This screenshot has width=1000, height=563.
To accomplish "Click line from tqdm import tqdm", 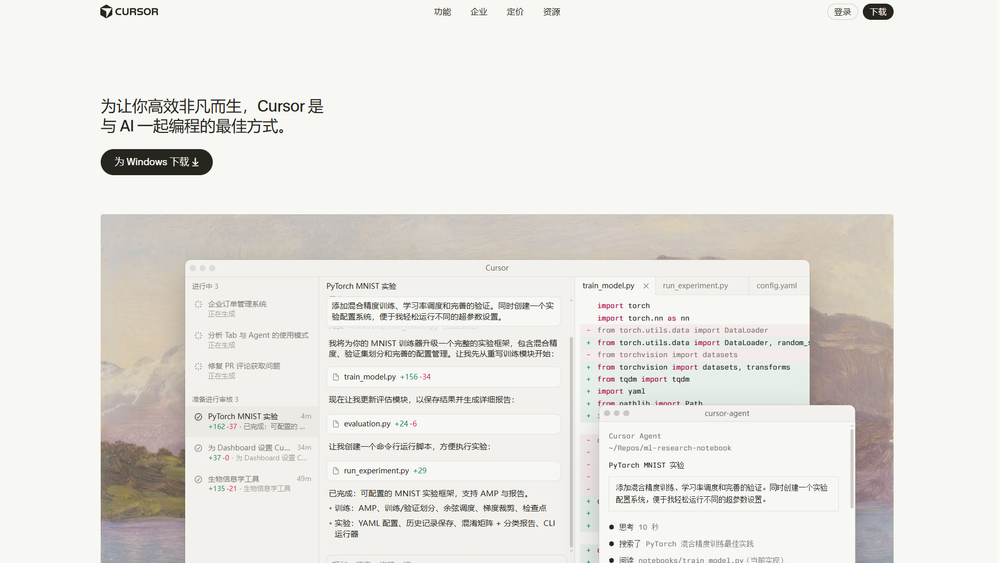I will coord(643,379).
